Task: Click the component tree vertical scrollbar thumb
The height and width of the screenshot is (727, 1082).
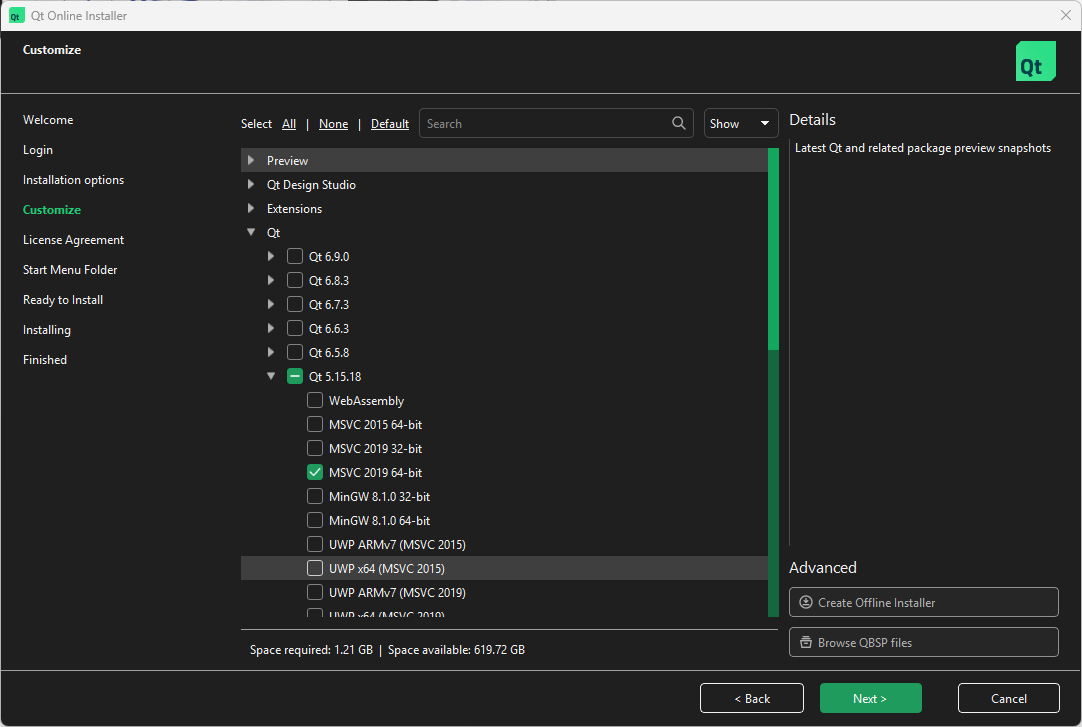Action: [x=773, y=249]
